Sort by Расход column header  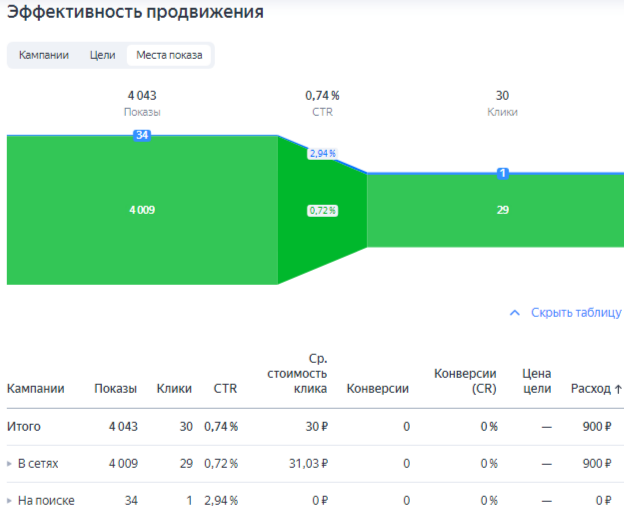[x=591, y=388]
